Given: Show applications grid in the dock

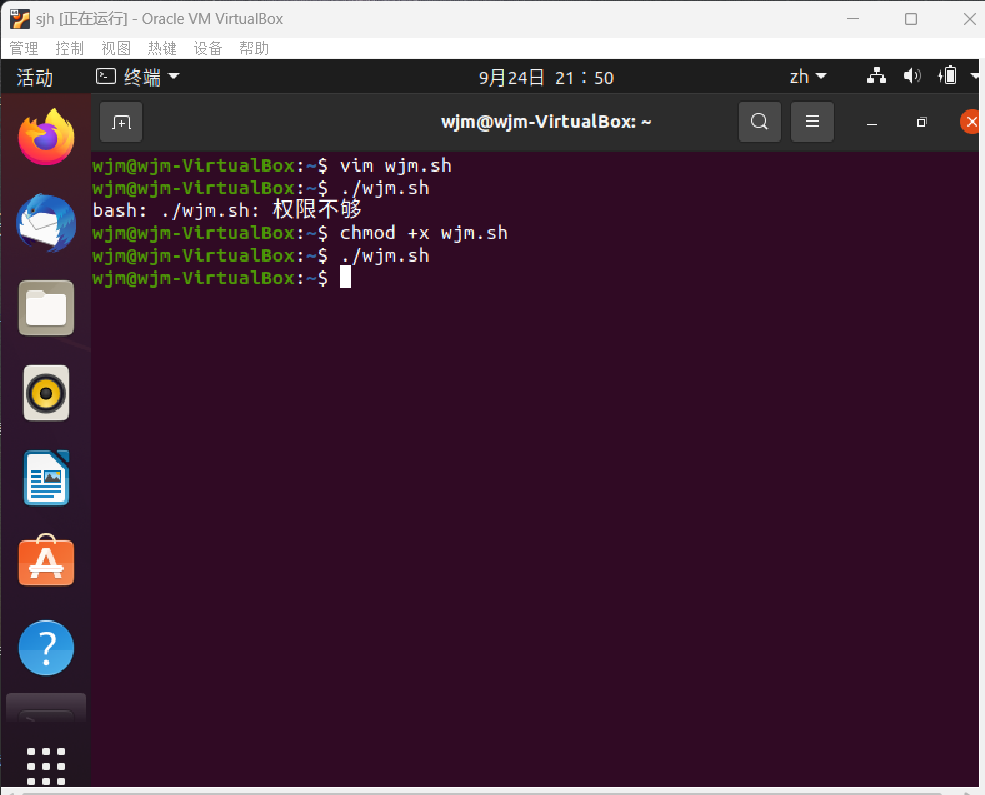Looking at the screenshot, I should point(46,766).
